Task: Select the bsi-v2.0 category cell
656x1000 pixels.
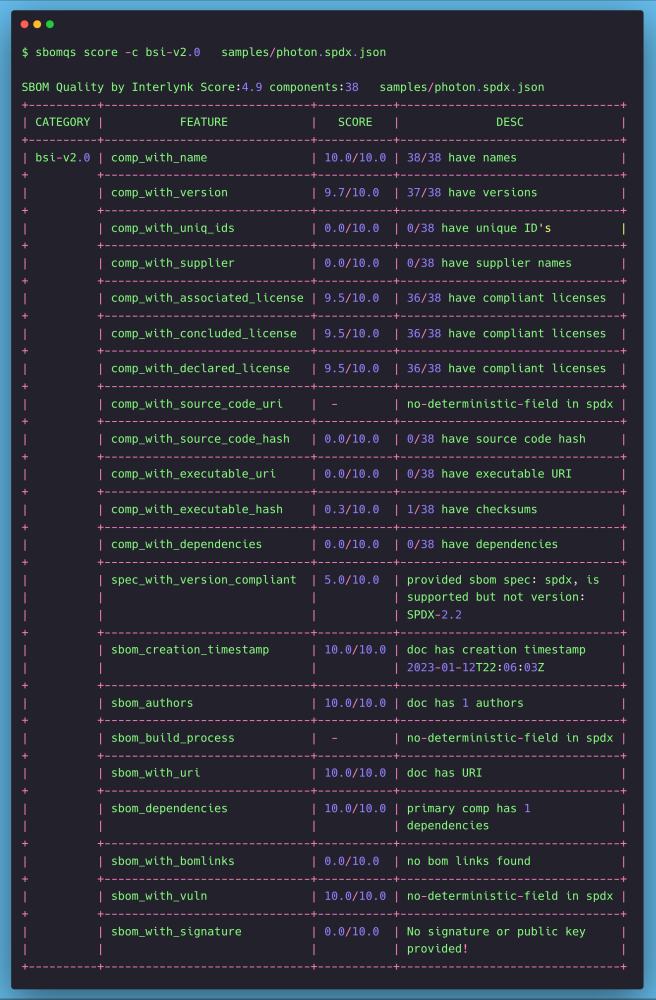Action: [x=62, y=158]
